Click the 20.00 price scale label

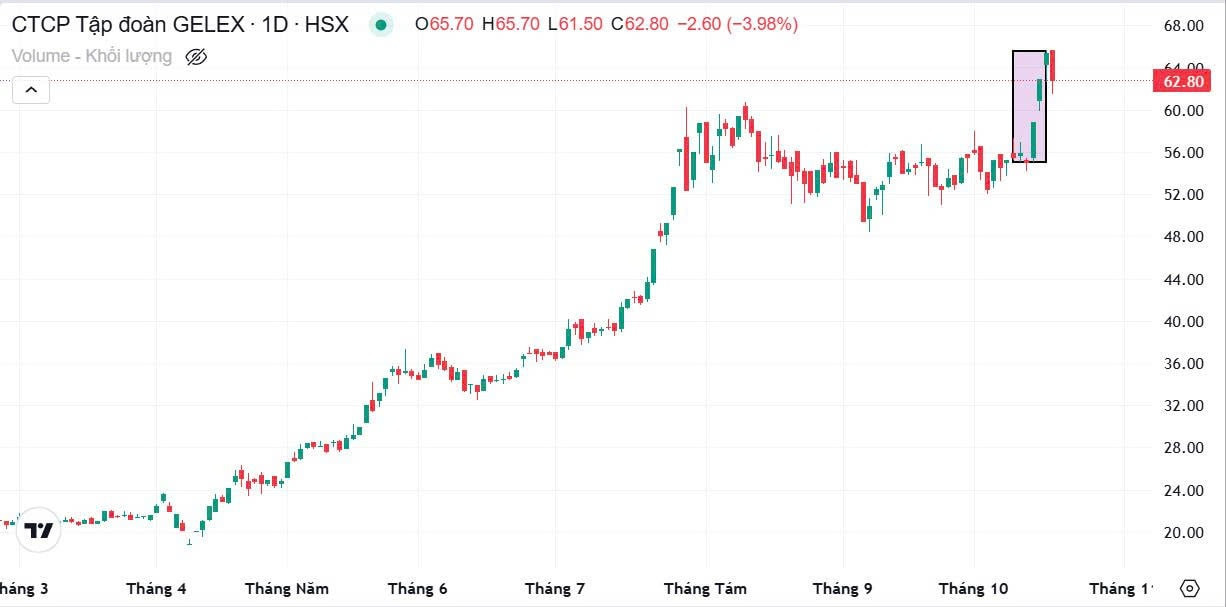pyautogui.click(x=1181, y=533)
